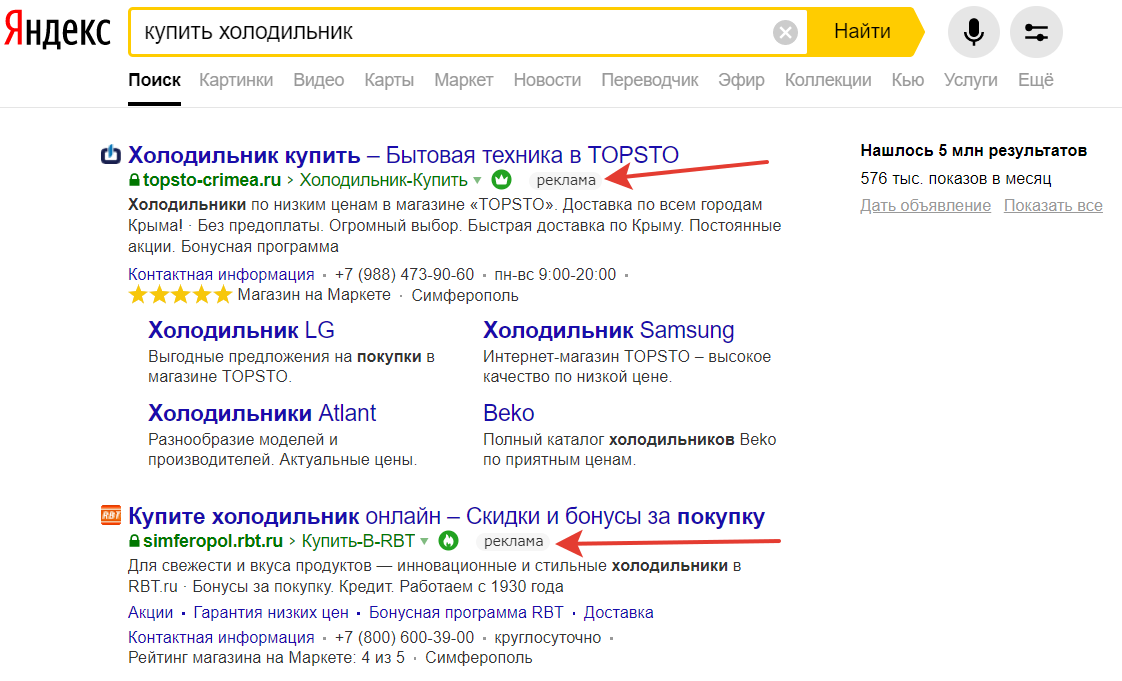Click 576 тыс. показов в месяц text
Screen dimensions: 1122x681
956,178
